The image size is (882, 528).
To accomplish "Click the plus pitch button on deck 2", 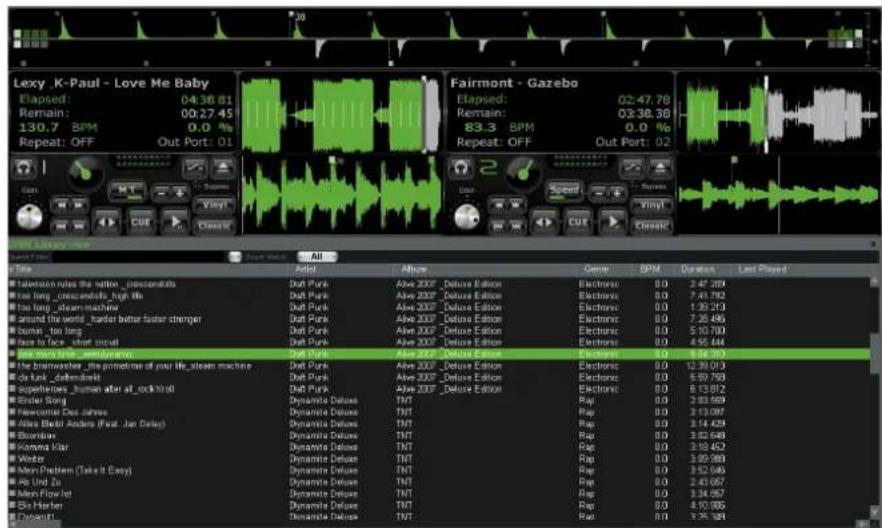I will click(x=617, y=193).
